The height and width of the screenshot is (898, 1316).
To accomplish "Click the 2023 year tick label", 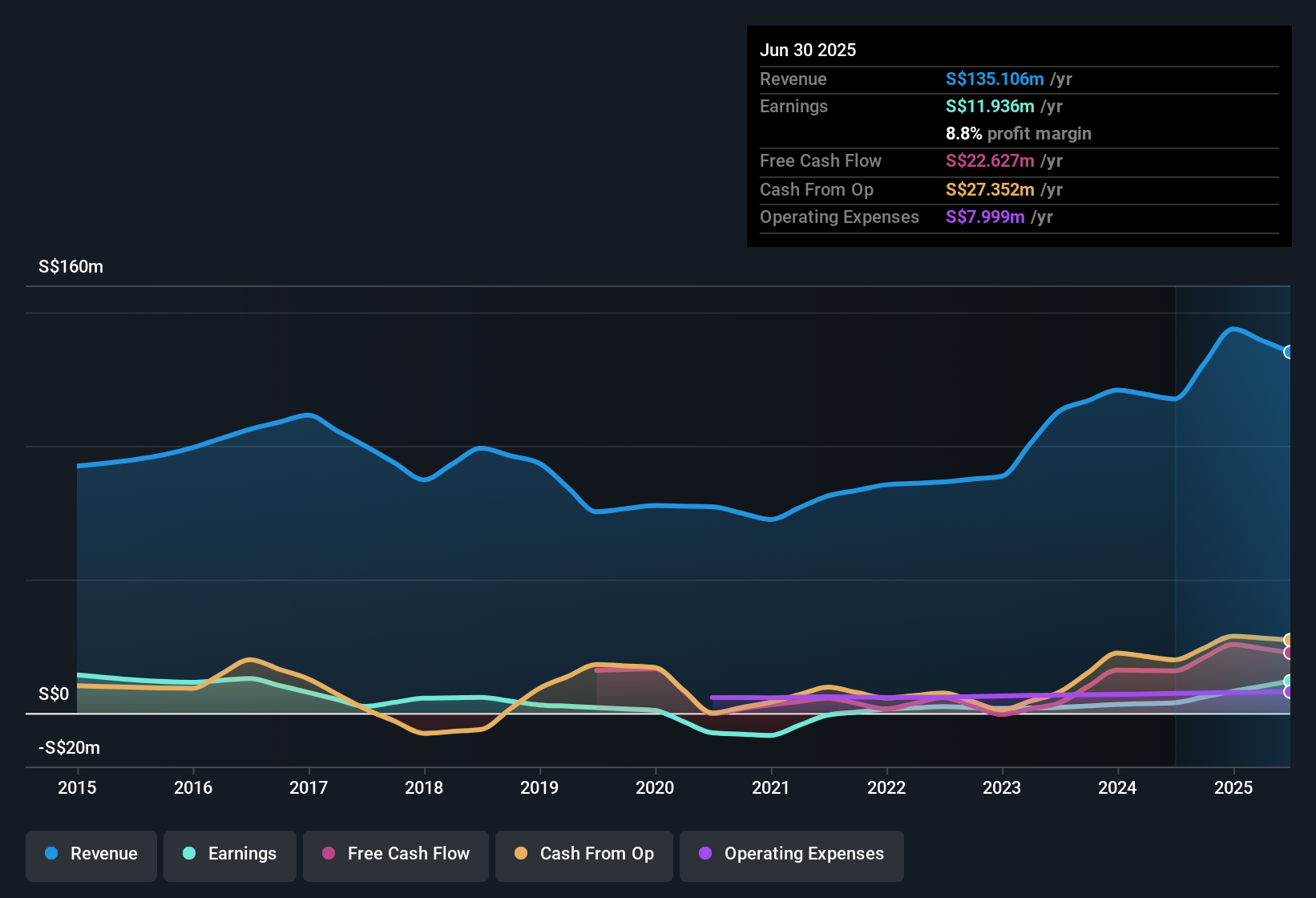I will point(1002,787).
